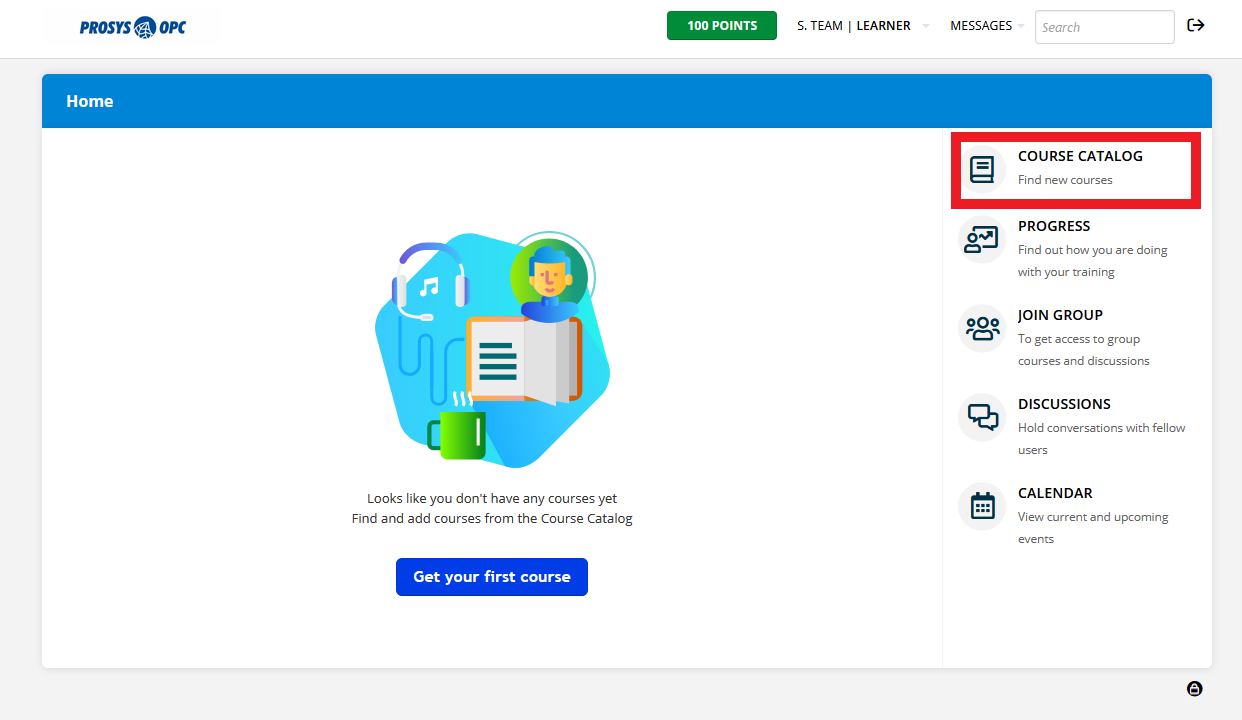Click the Discussions chat bubbles icon
Viewport: 1242px width, 720px height.
click(x=982, y=417)
